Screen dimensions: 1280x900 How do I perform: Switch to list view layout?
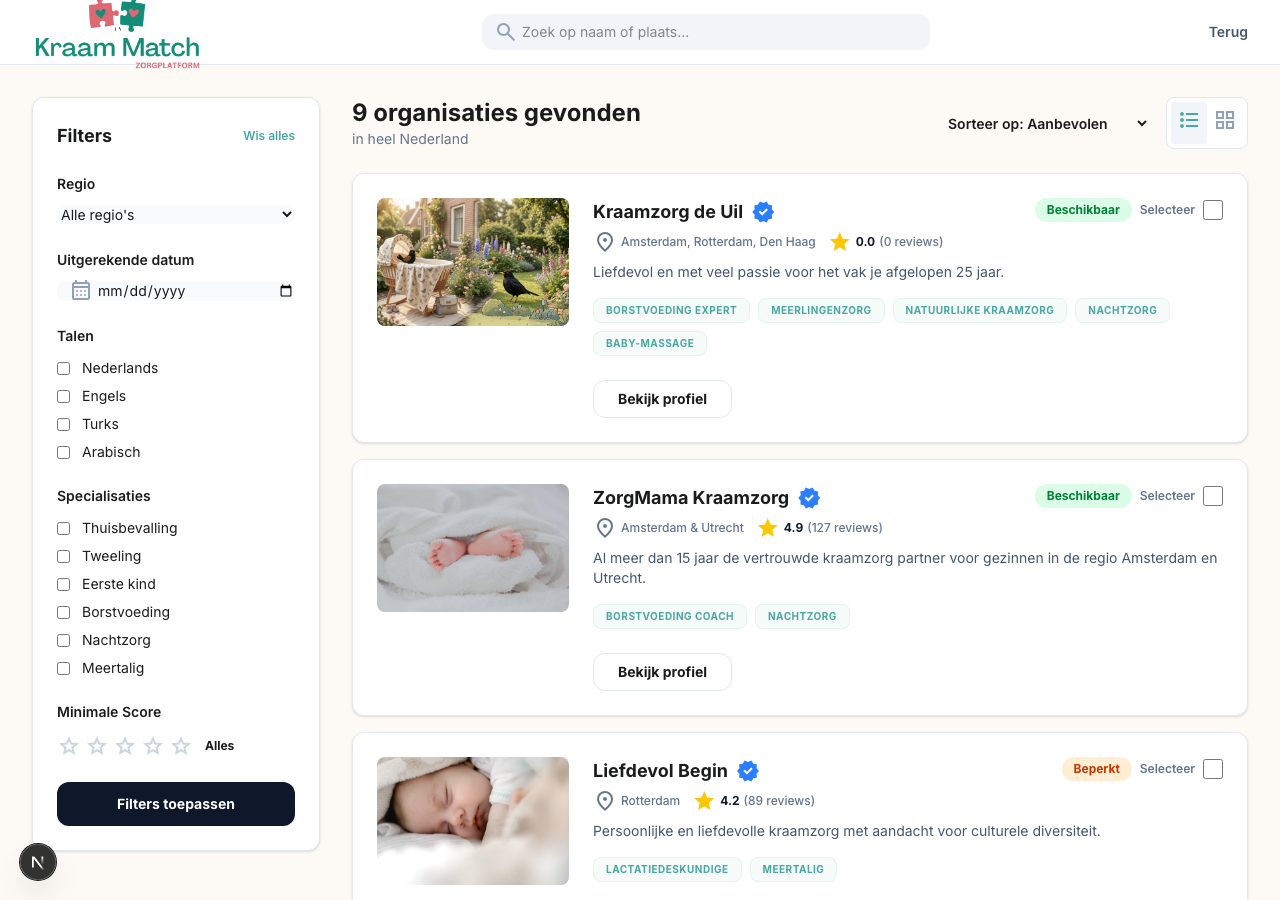point(1189,122)
